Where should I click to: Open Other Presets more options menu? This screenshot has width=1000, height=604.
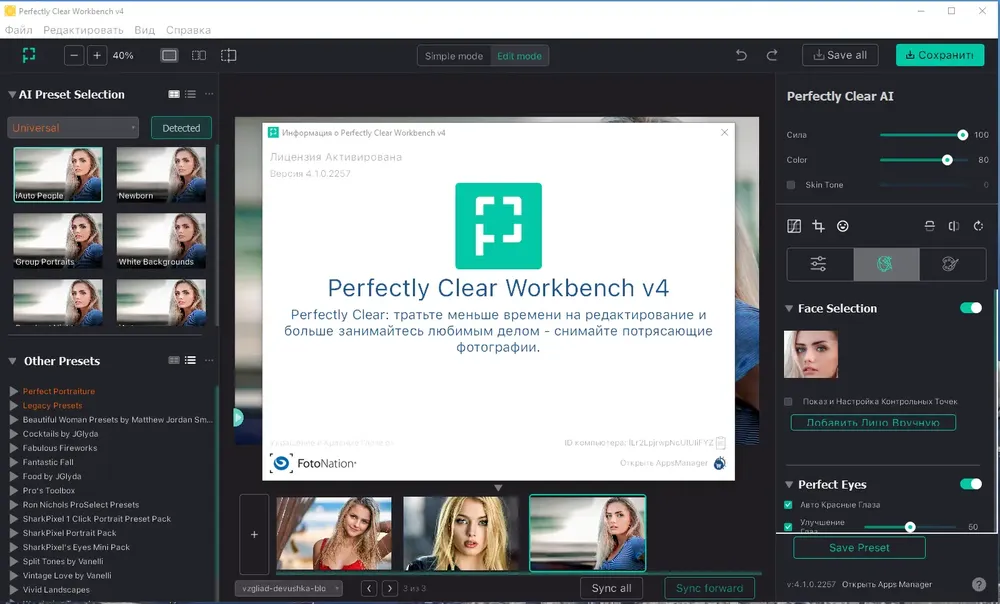pyautogui.click(x=209, y=360)
